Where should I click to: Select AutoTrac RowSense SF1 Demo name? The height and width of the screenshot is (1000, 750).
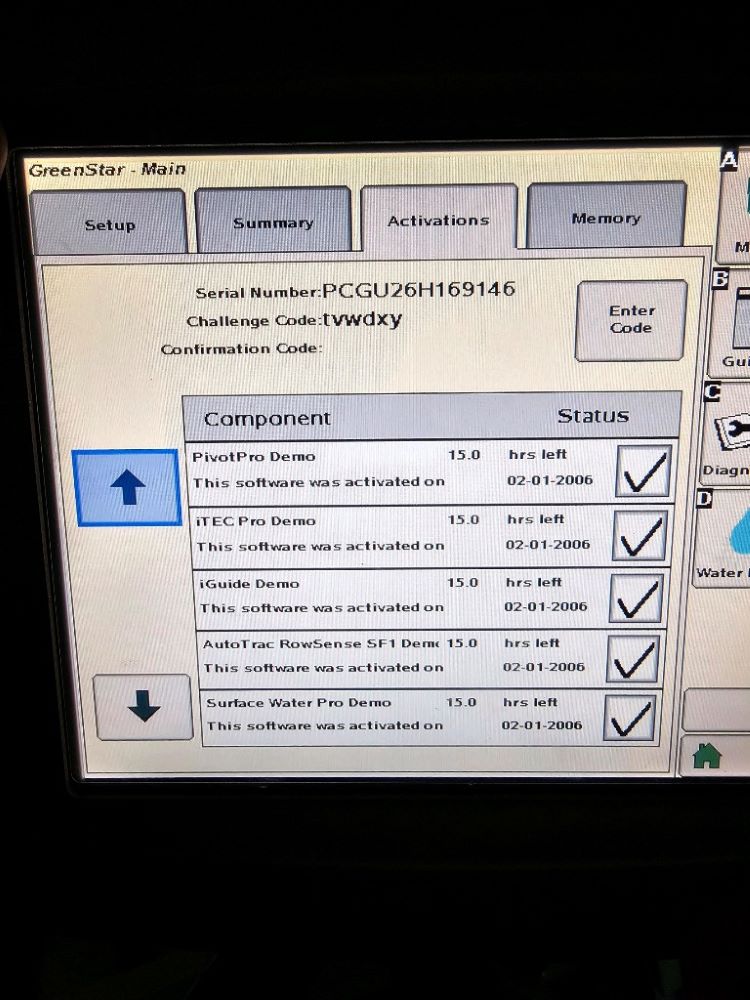point(321,643)
